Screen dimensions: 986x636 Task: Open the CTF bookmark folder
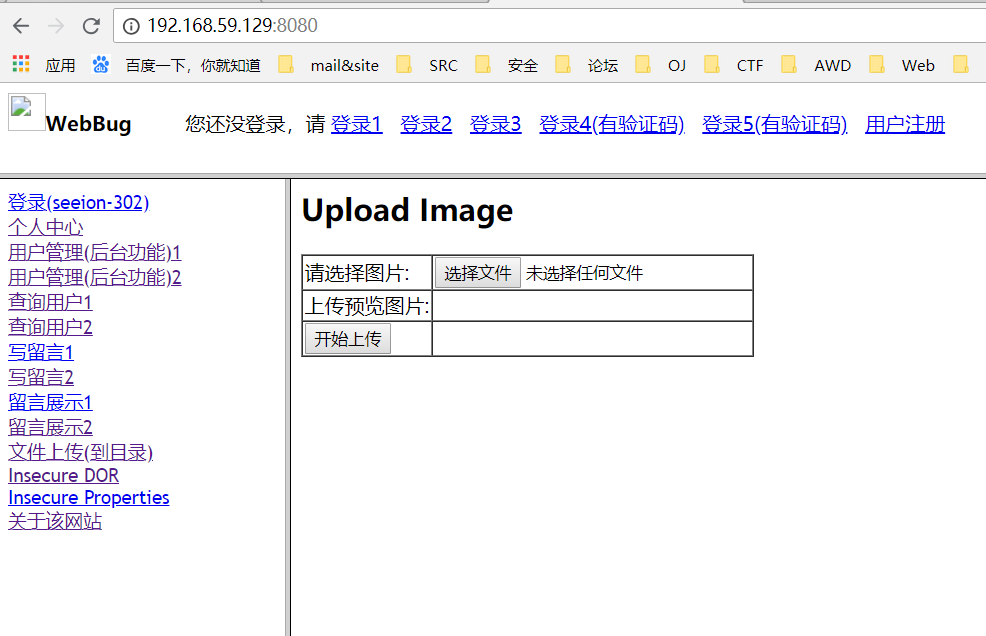(x=734, y=65)
